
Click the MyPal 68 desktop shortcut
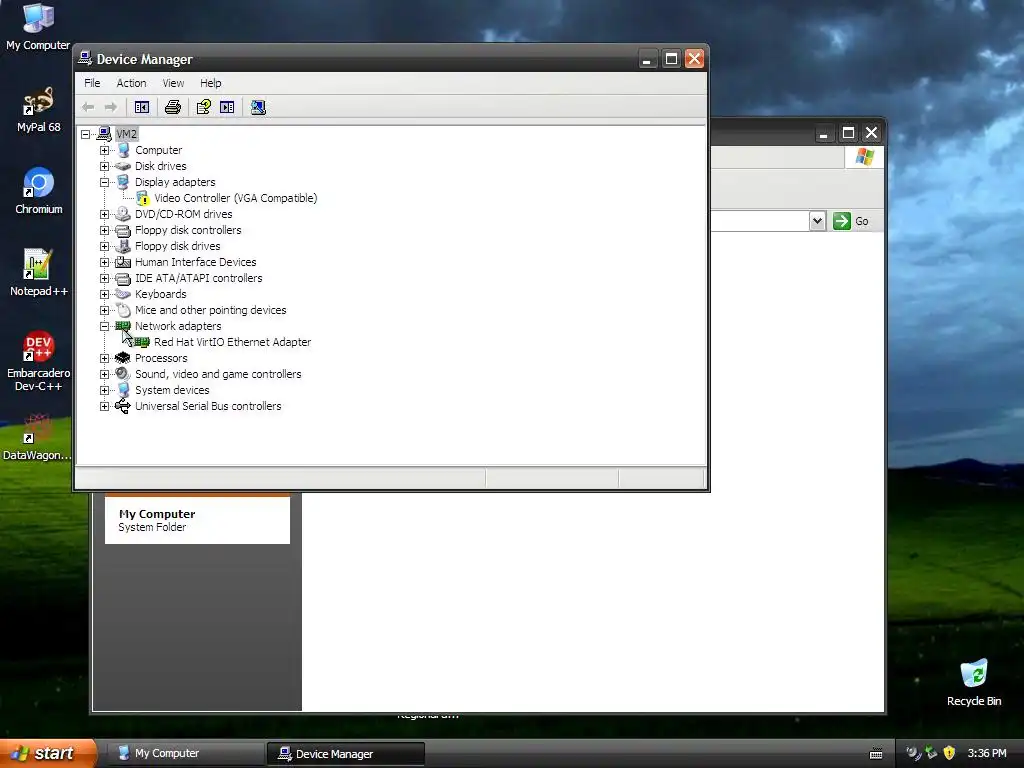click(x=39, y=109)
